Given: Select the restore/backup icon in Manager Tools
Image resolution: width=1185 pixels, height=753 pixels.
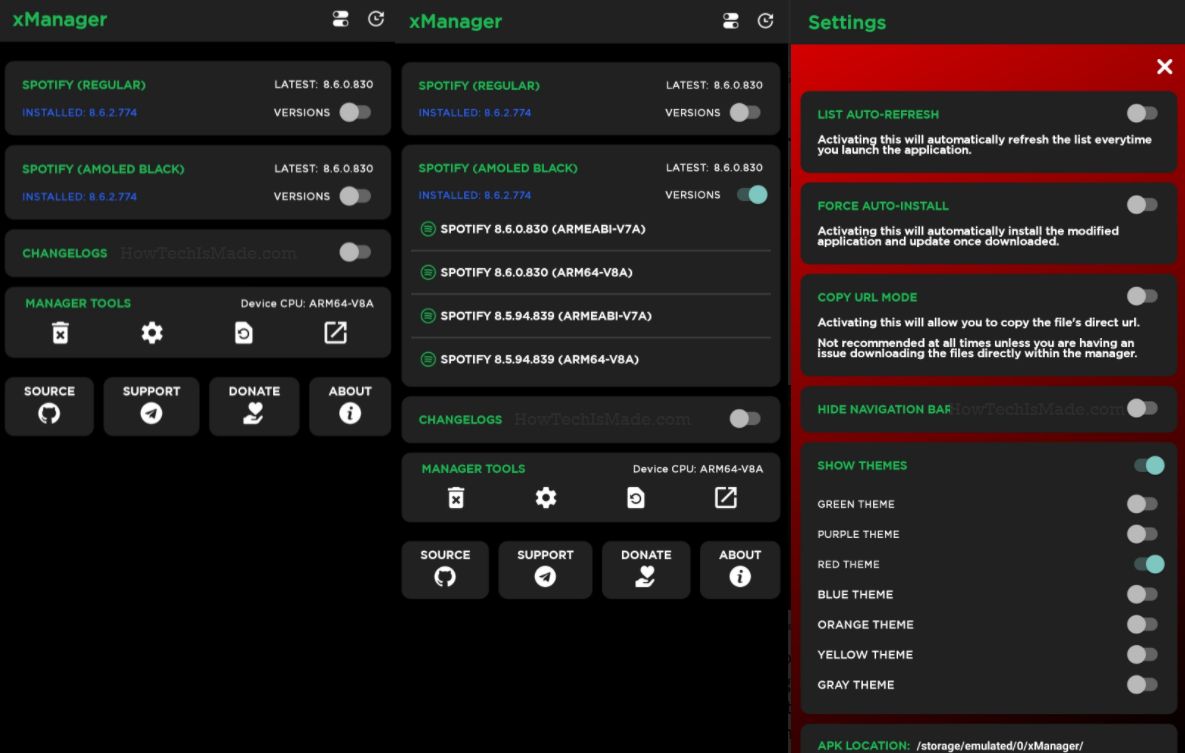Looking at the screenshot, I should tap(243, 331).
